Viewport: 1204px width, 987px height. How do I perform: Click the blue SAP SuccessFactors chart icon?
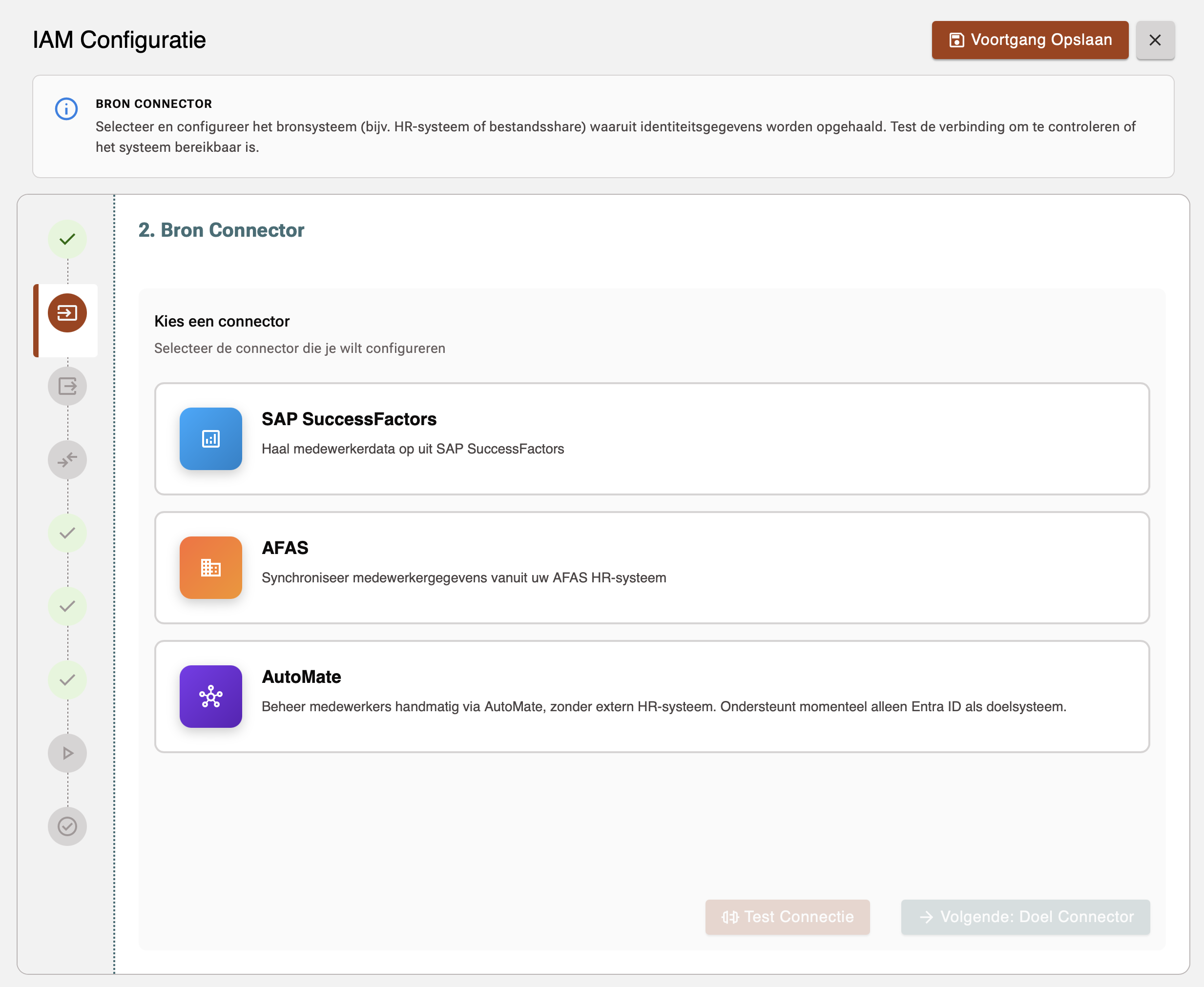point(210,438)
